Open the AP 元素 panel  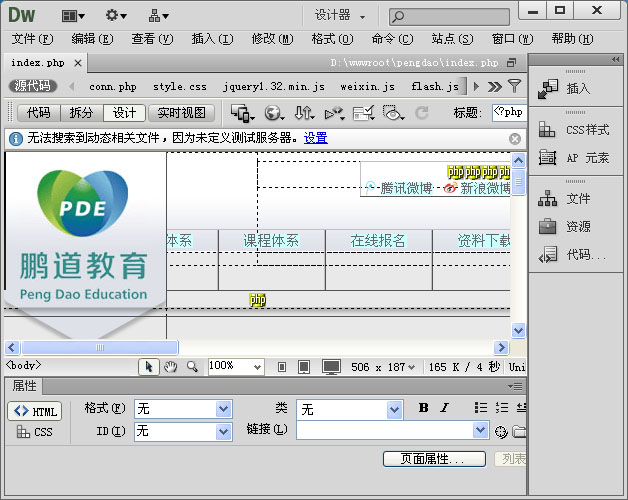(576, 158)
